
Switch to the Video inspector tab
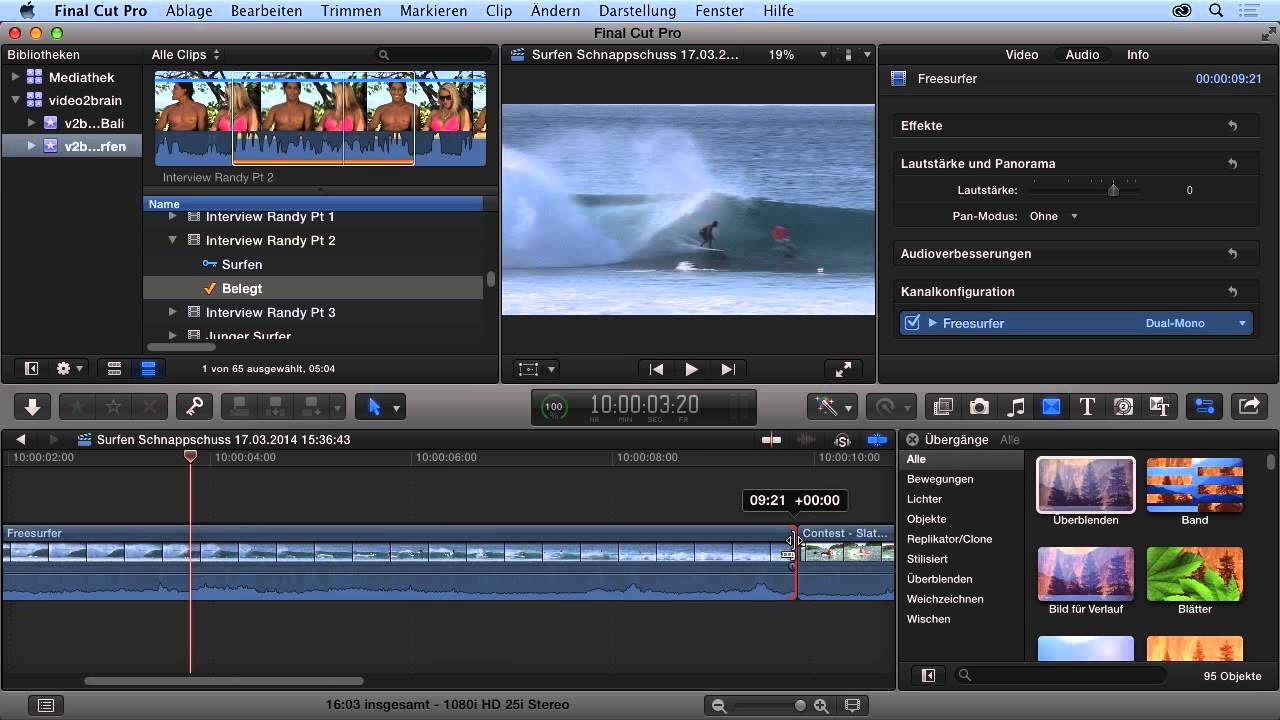click(1022, 55)
